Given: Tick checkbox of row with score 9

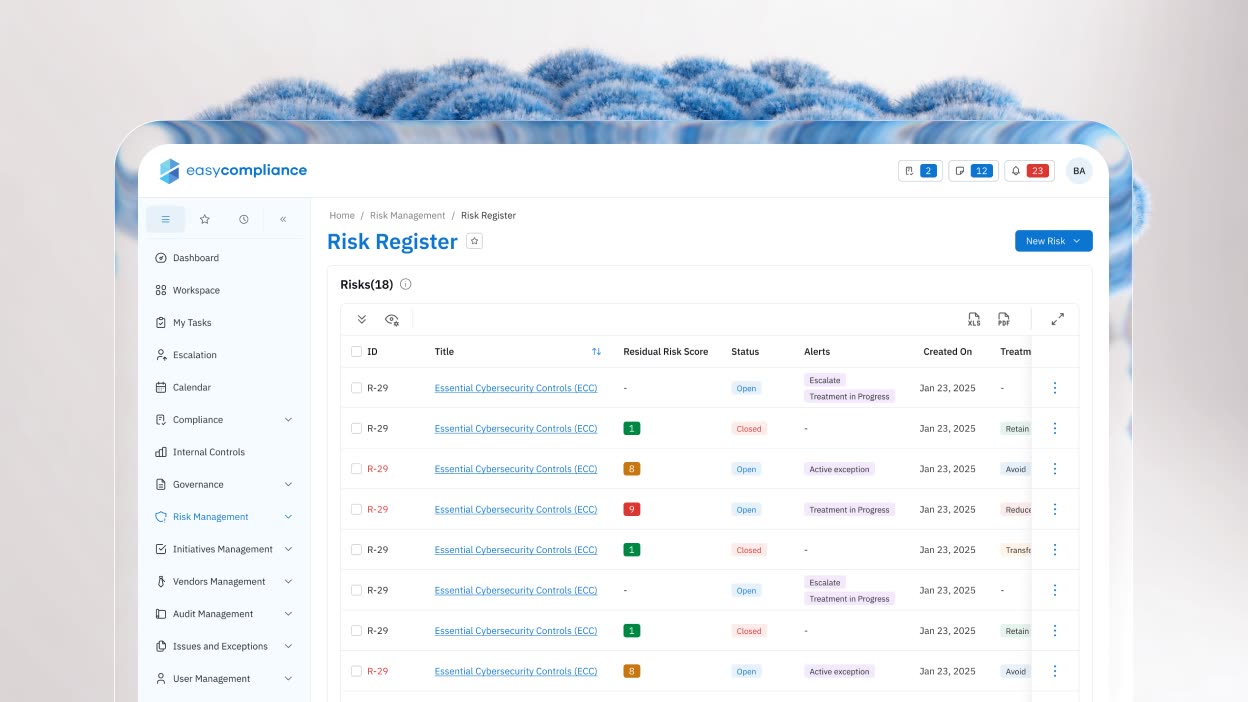Looking at the screenshot, I should 356,509.
